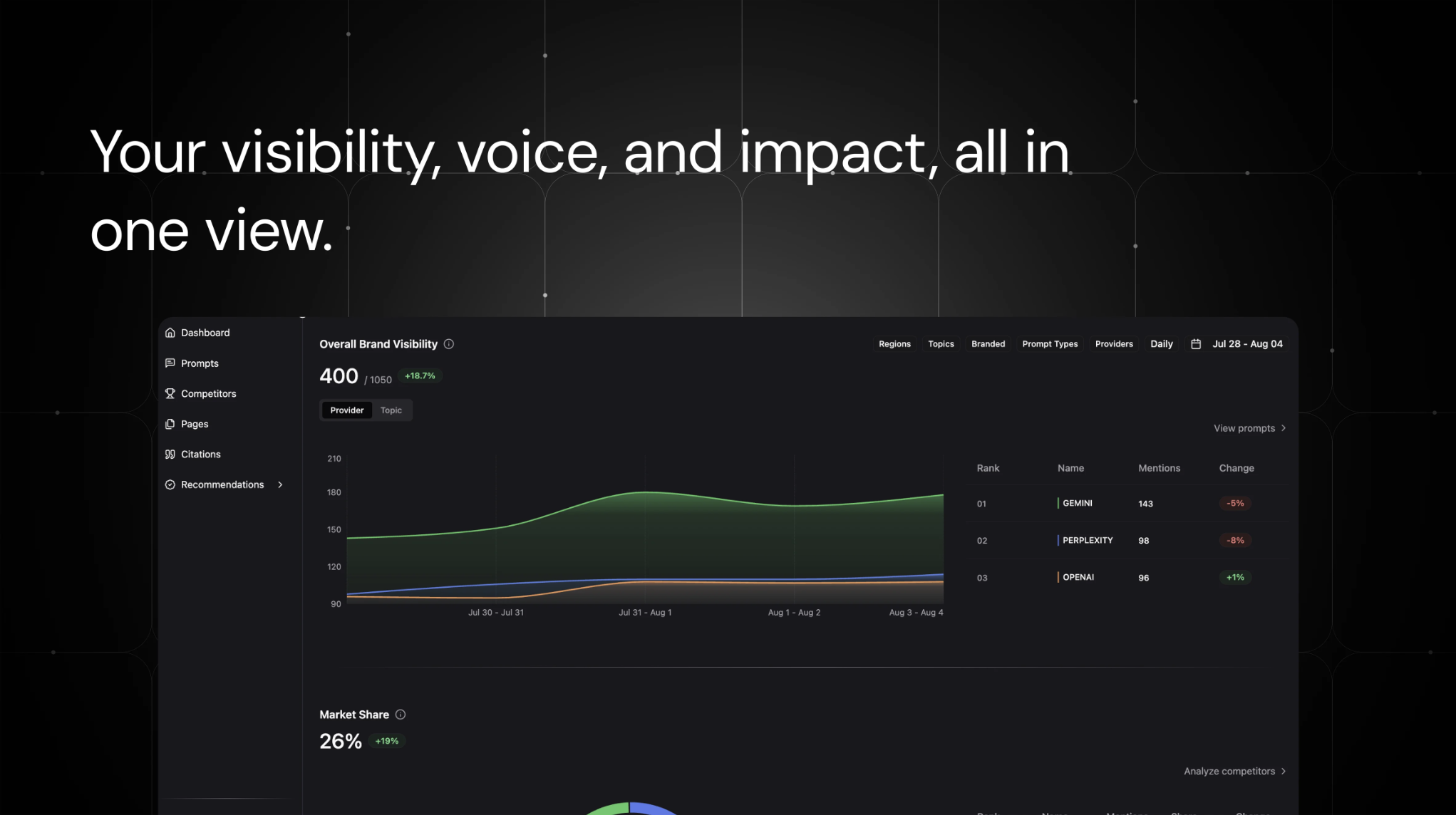Screen dimensions: 1456x815
Task: Click info icon beside Overall Brand Visibility
Action: pos(449,344)
